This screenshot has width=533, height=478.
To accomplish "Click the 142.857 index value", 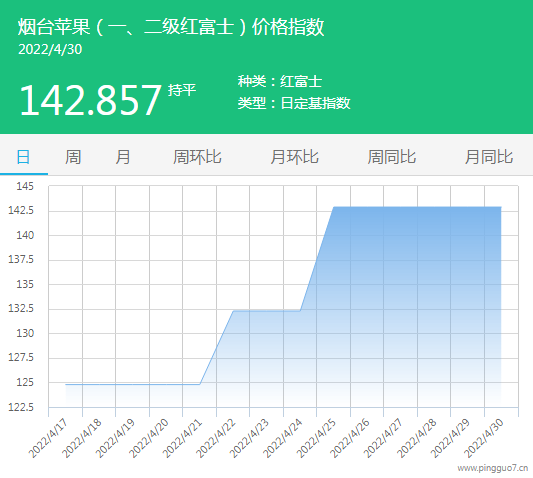I will (90, 100).
